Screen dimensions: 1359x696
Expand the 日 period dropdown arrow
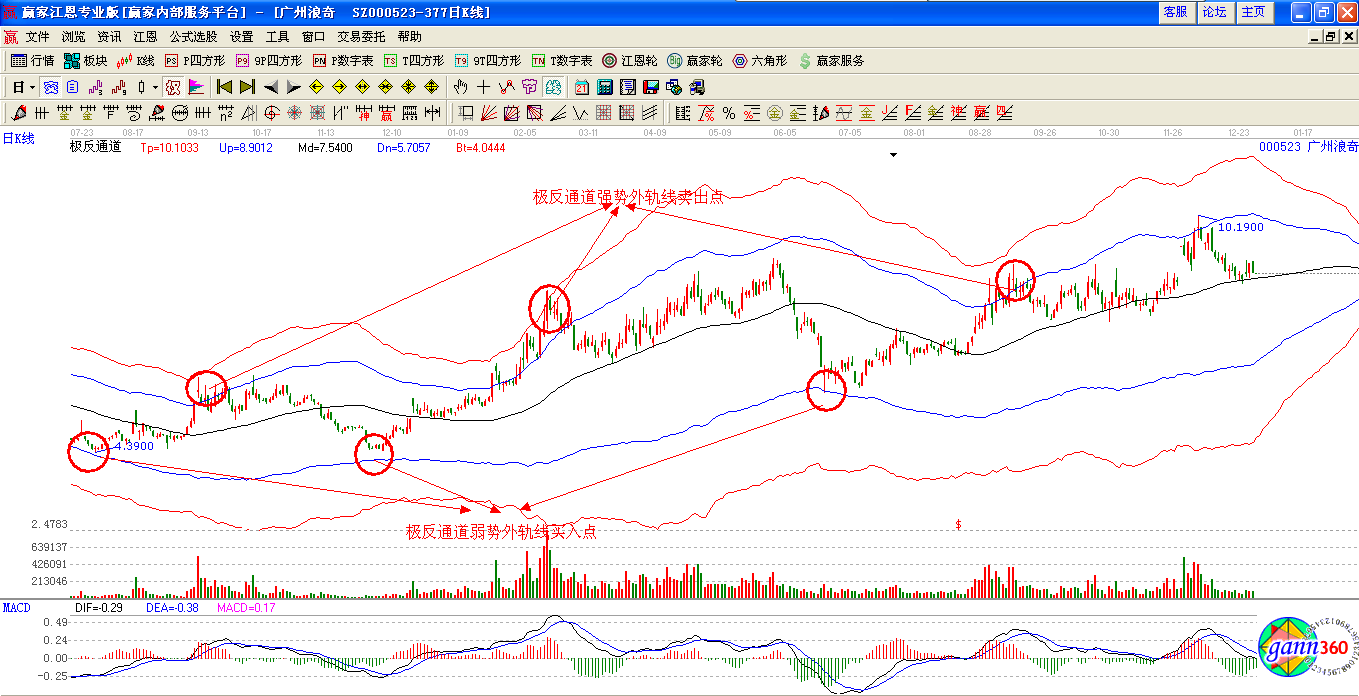(x=32, y=87)
